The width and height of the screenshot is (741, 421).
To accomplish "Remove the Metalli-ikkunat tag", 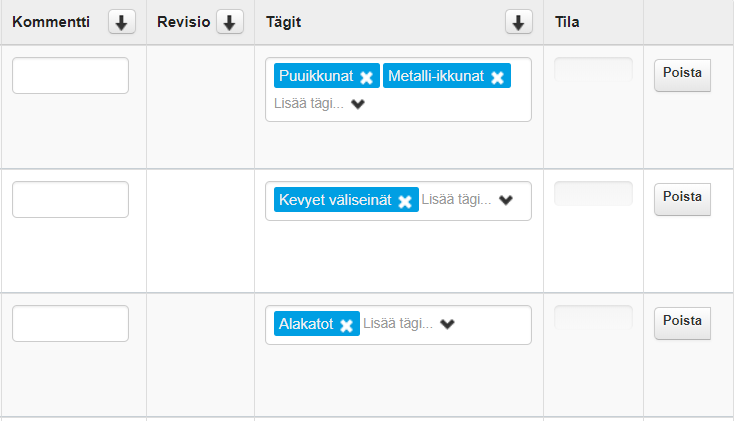I will point(497,77).
